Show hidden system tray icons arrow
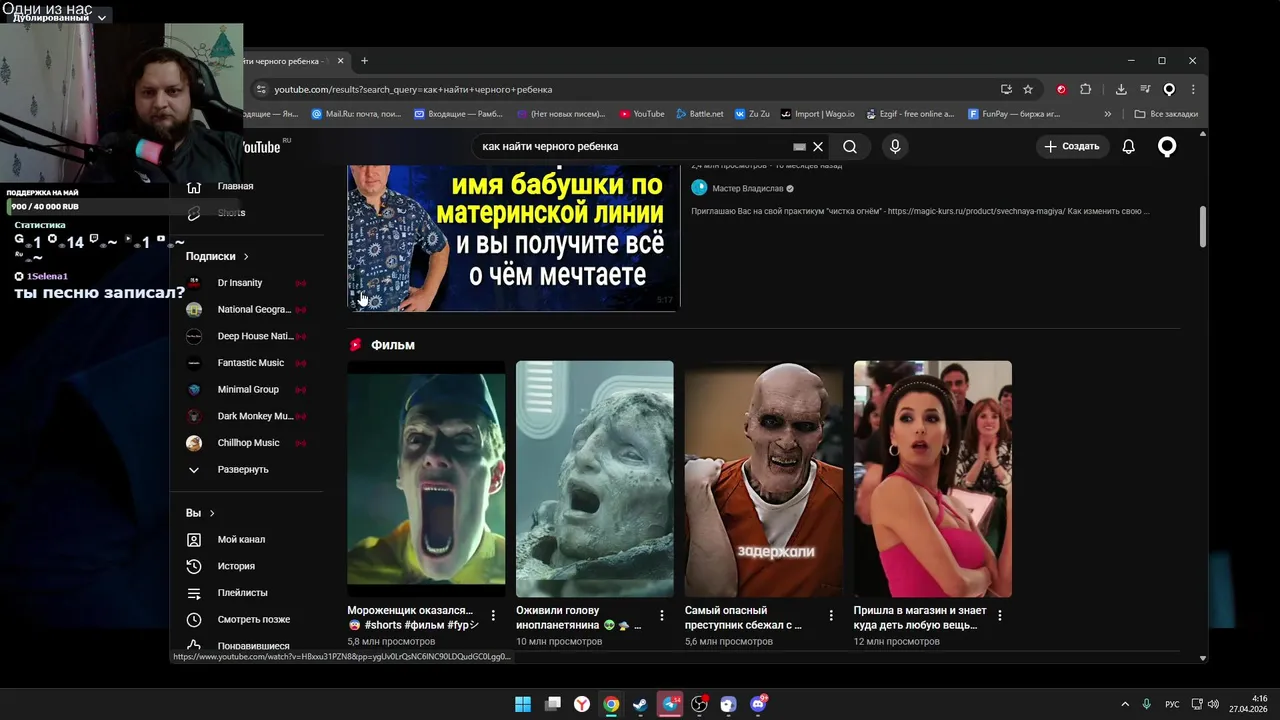The width and height of the screenshot is (1280, 720). [1125, 704]
